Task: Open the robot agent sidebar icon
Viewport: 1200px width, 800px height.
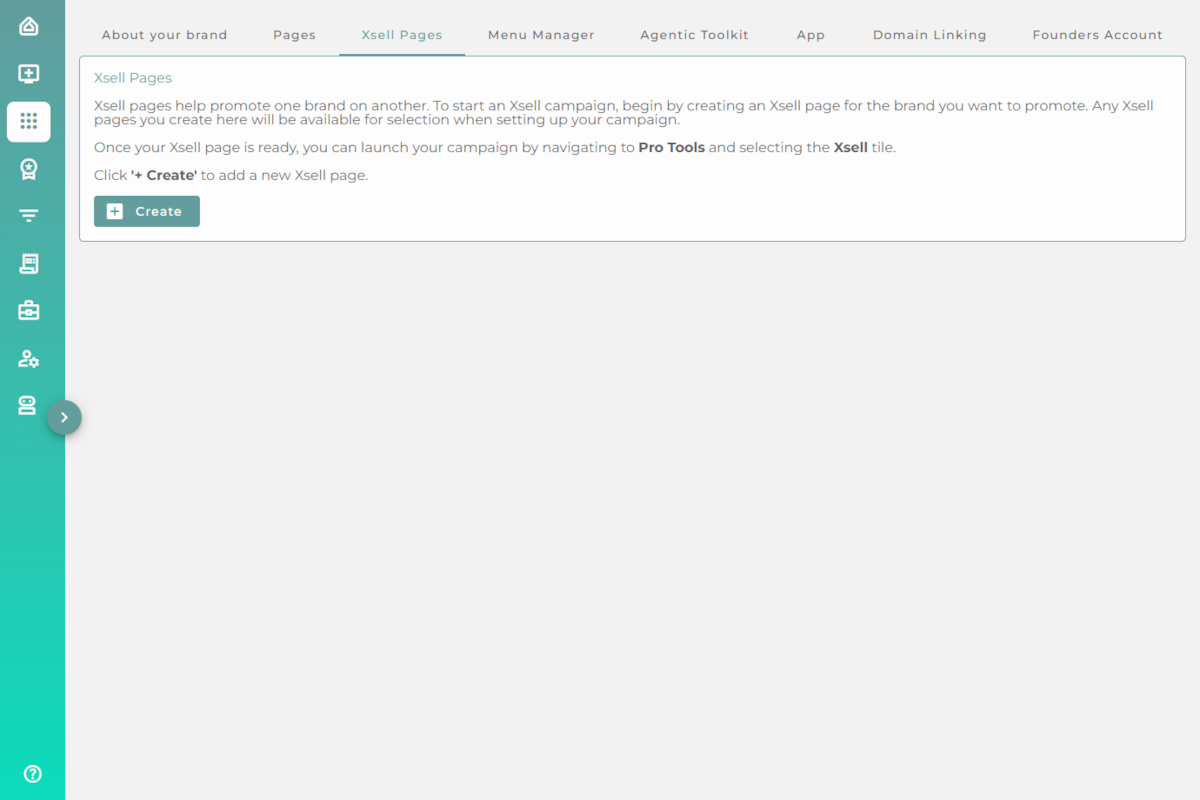Action: coord(27,405)
